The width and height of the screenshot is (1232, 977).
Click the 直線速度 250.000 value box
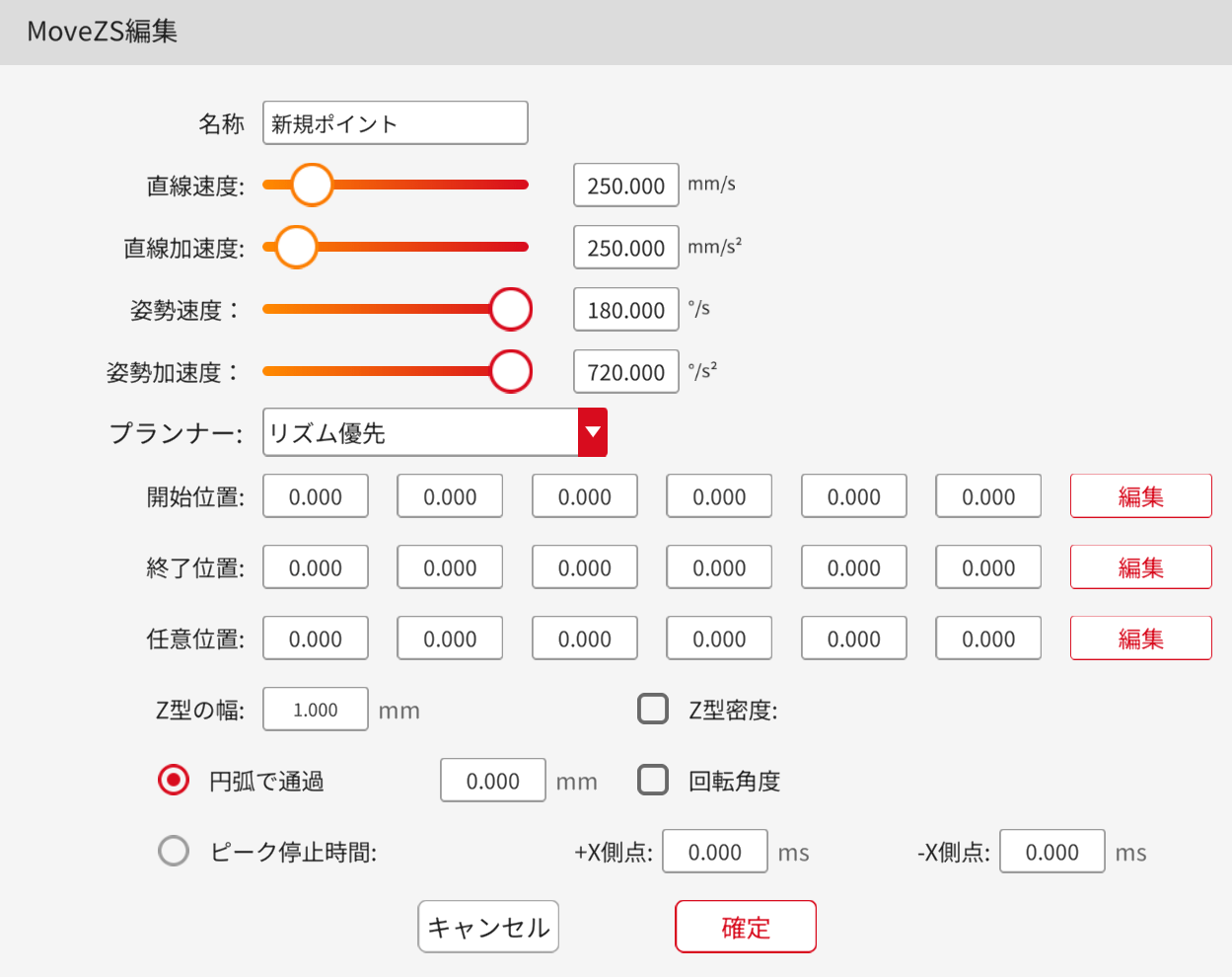point(625,186)
